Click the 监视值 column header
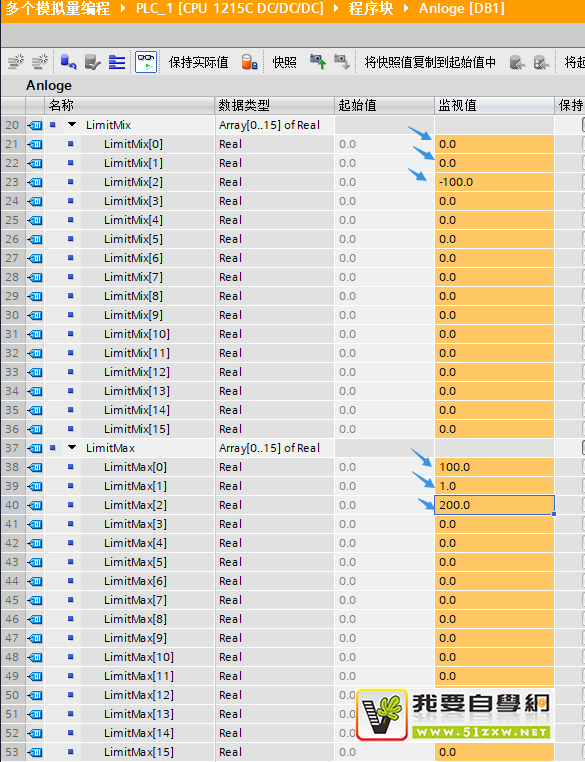This screenshot has height=762, width=585. [x=494, y=105]
